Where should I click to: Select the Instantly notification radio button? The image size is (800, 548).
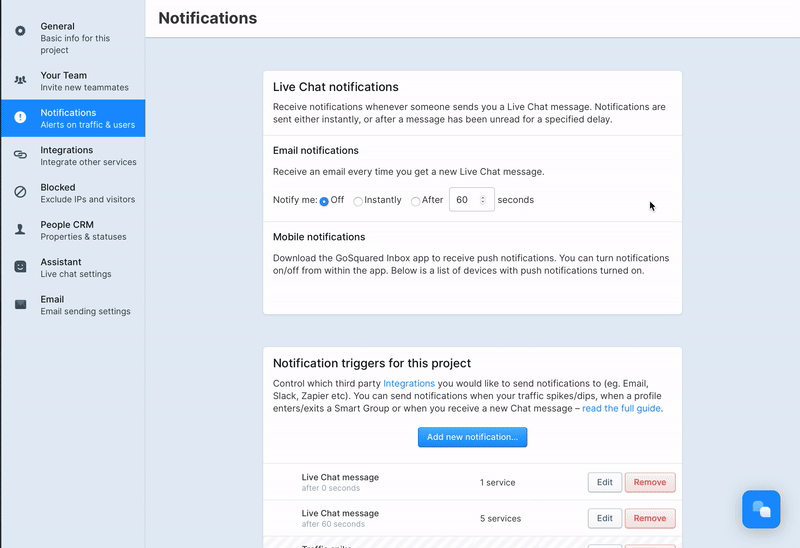pos(358,201)
